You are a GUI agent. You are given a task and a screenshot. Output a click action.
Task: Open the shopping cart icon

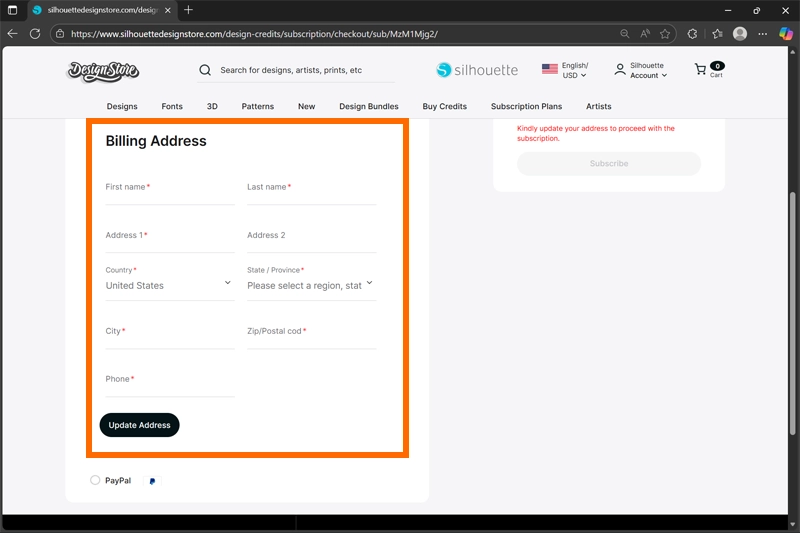[701, 70]
